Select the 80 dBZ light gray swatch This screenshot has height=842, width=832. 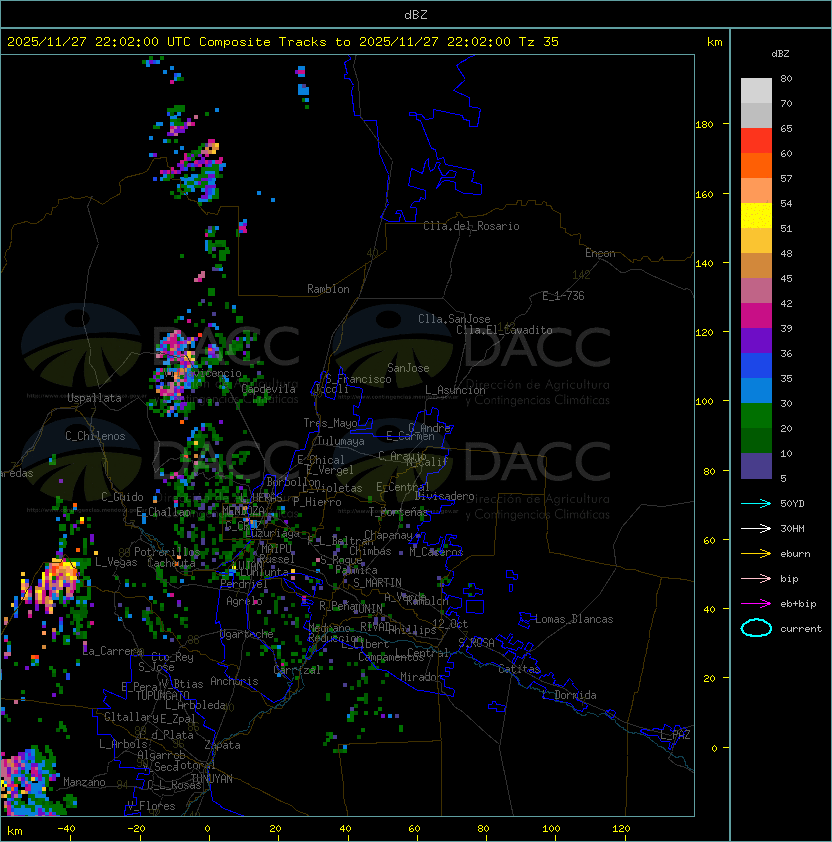pos(756,90)
